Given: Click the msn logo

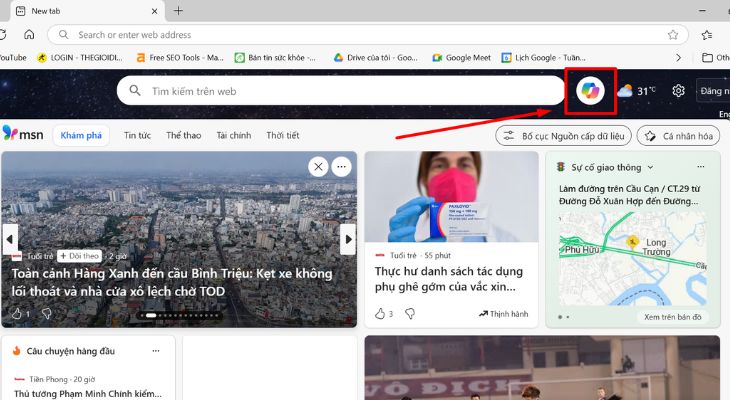Looking at the screenshot, I should [x=23, y=134].
